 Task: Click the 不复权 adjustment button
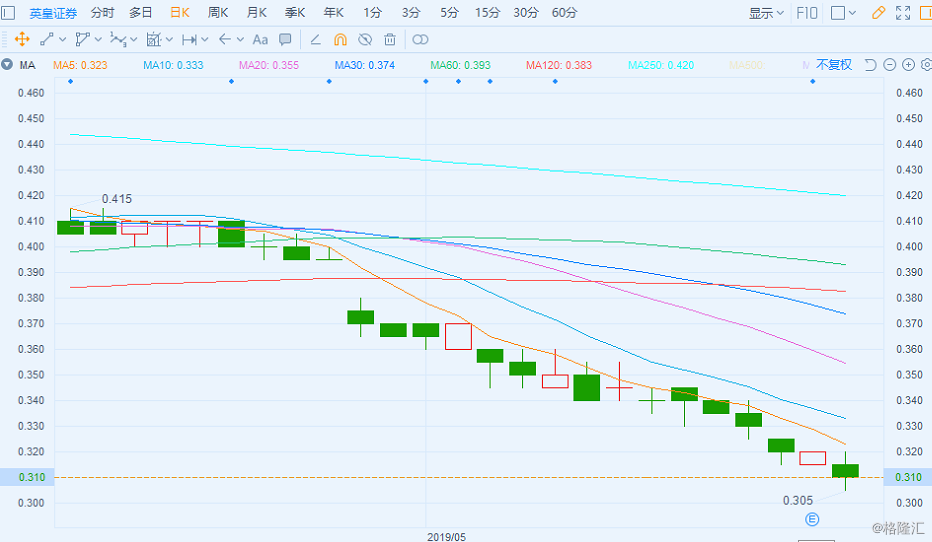(x=834, y=65)
